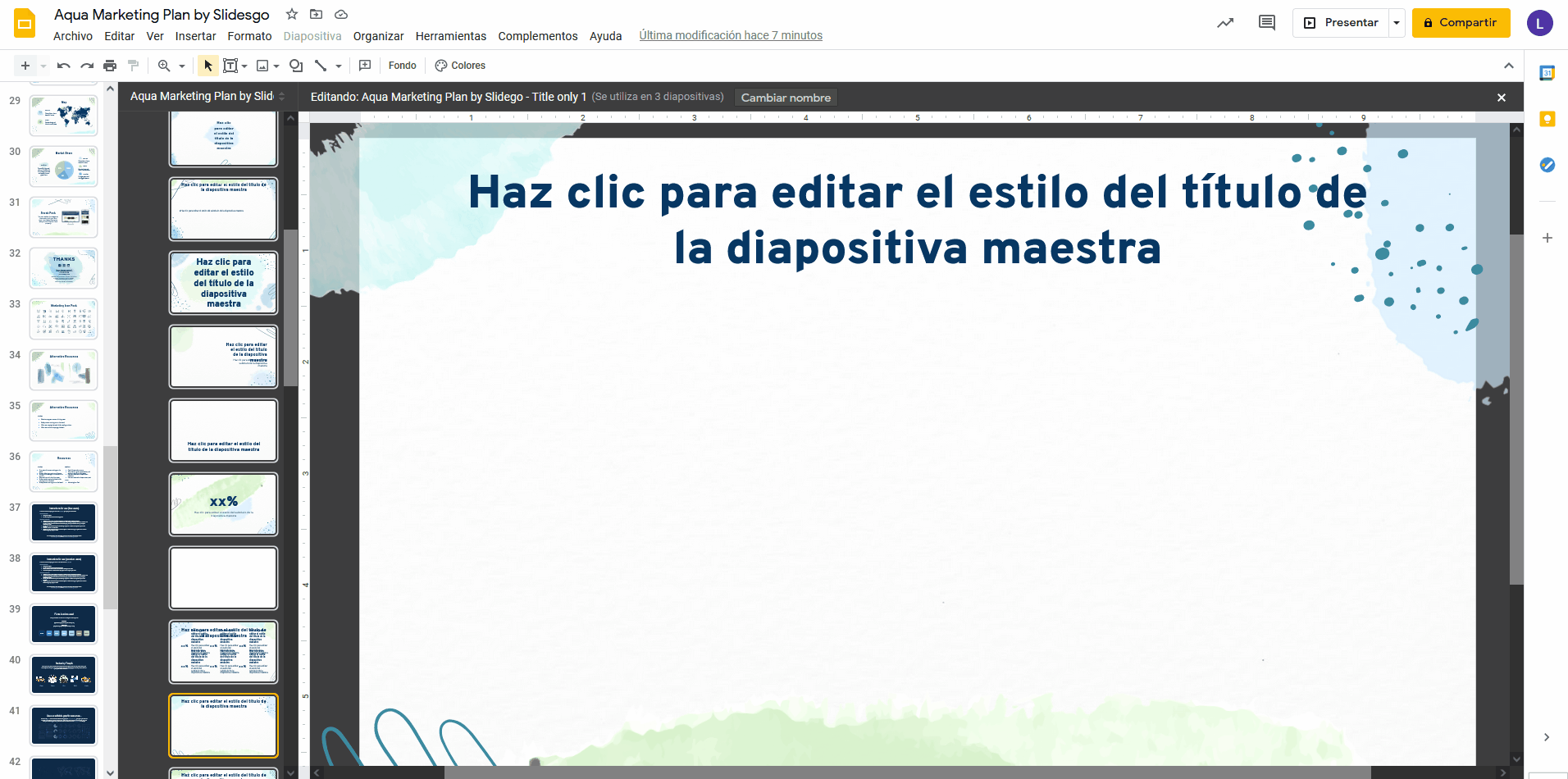
Task: Open the Ayuda menu
Action: pyautogui.click(x=606, y=36)
